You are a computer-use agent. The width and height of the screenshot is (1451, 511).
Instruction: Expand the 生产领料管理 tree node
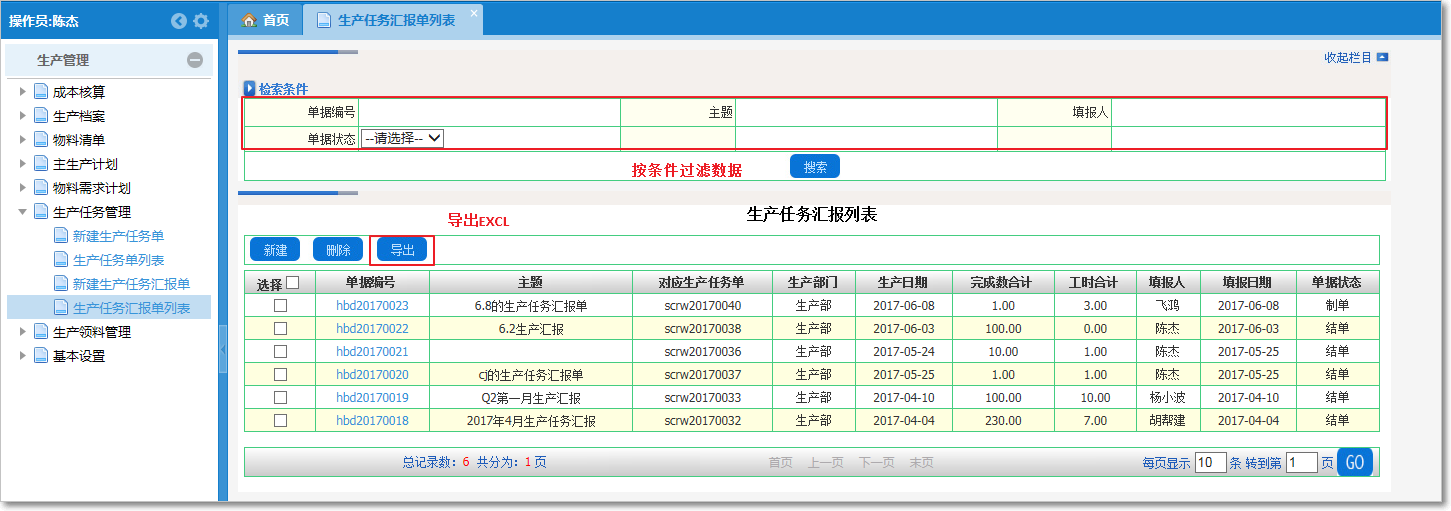(23, 332)
